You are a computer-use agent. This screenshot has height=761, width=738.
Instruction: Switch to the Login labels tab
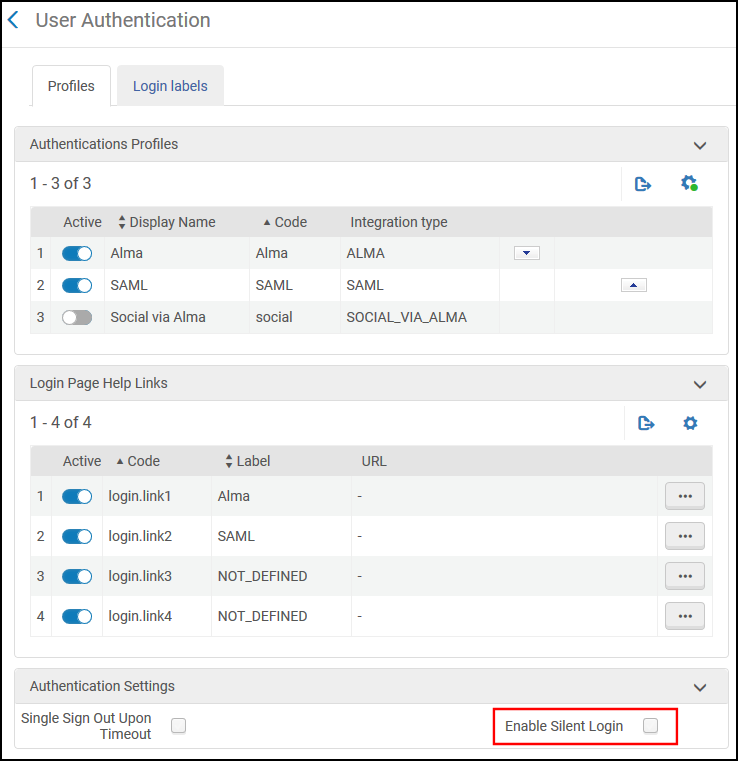(170, 86)
